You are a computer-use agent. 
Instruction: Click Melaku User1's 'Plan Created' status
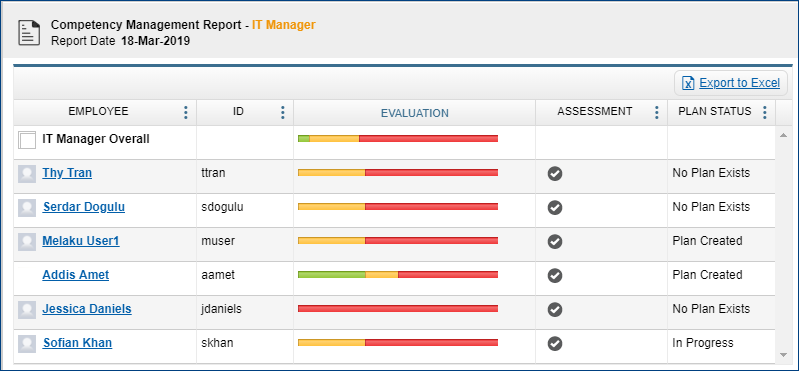click(707, 241)
